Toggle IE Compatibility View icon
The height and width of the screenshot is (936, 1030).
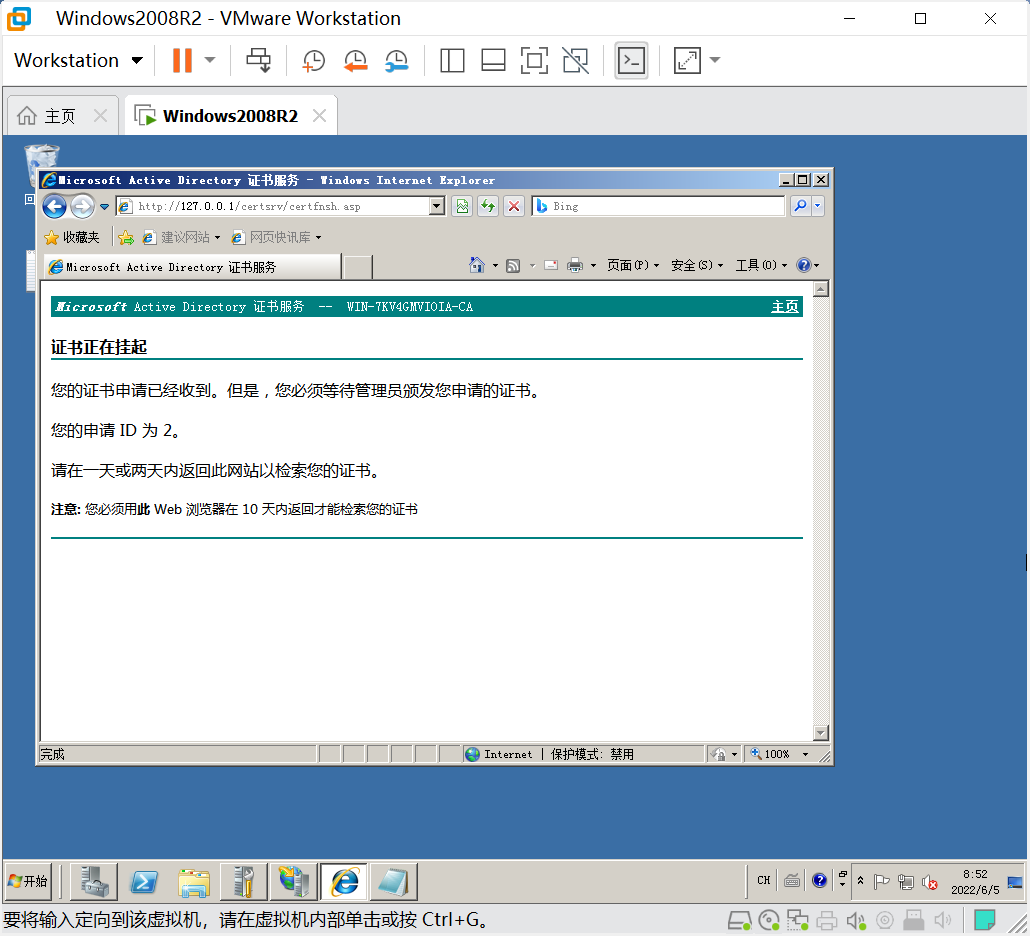[462, 206]
